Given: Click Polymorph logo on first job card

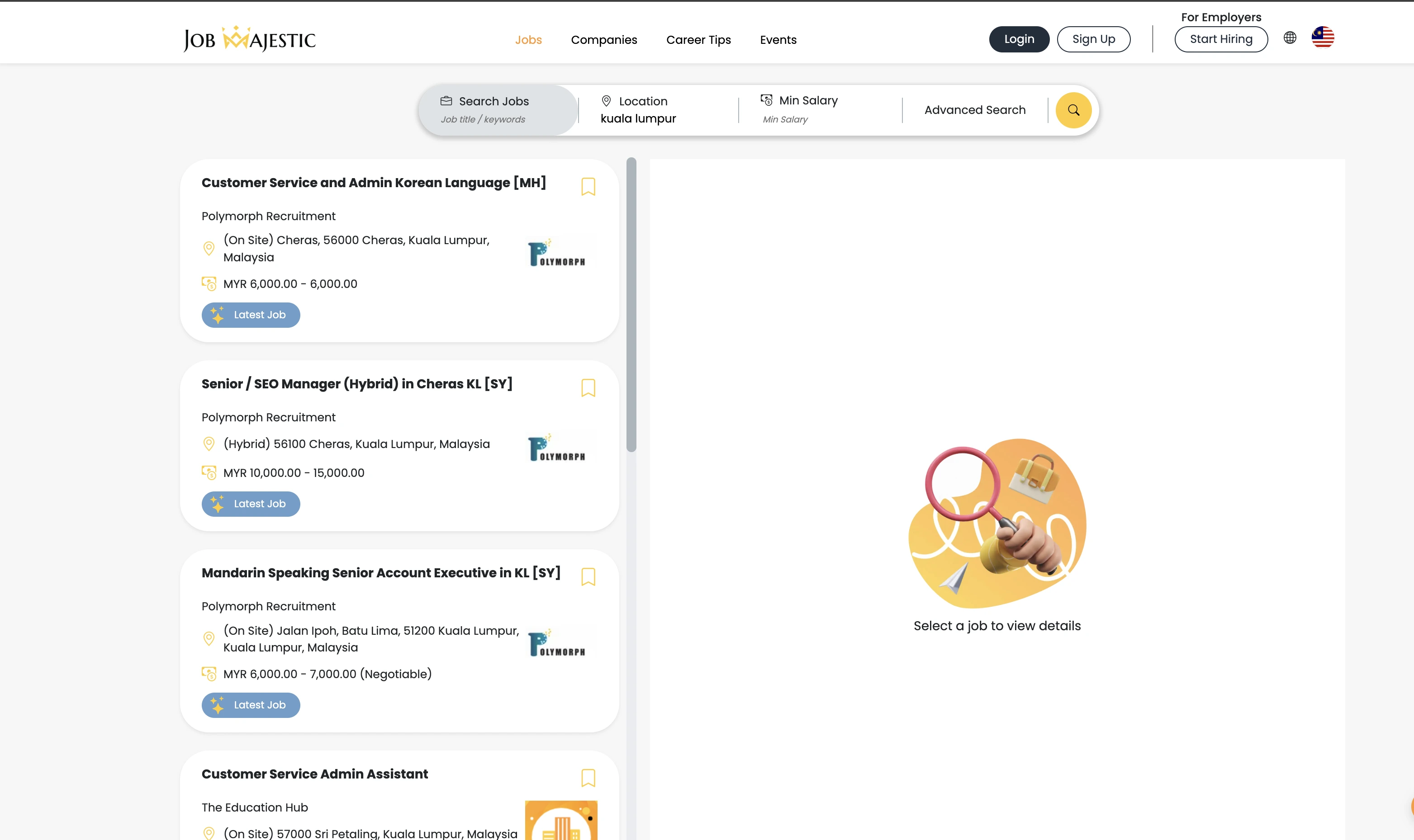Looking at the screenshot, I should (557, 252).
